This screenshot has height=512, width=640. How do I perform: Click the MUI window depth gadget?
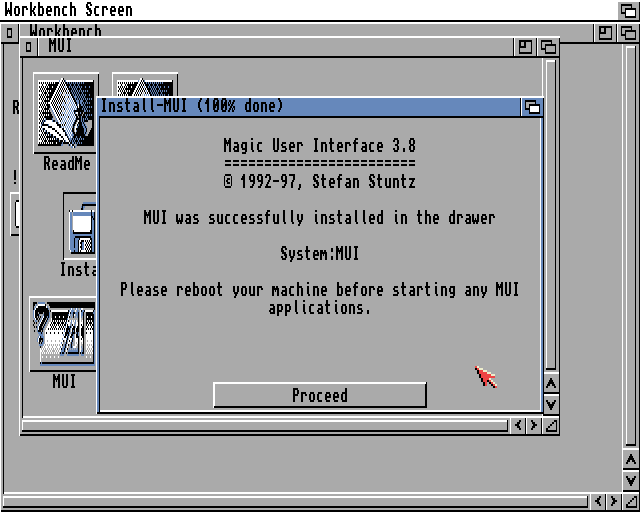pyautogui.click(x=548, y=47)
